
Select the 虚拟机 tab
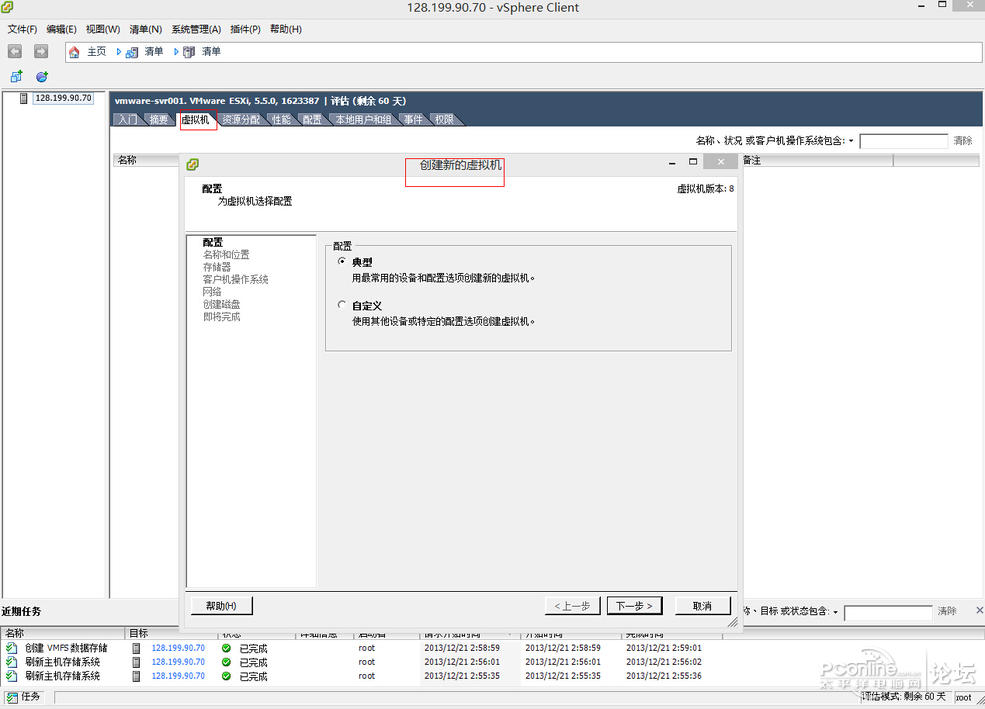pyautogui.click(x=195, y=119)
